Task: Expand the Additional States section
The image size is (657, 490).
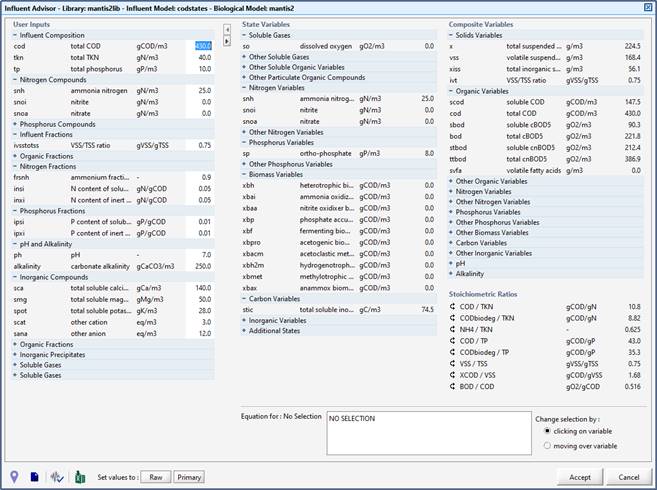Action: pos(244,331)
